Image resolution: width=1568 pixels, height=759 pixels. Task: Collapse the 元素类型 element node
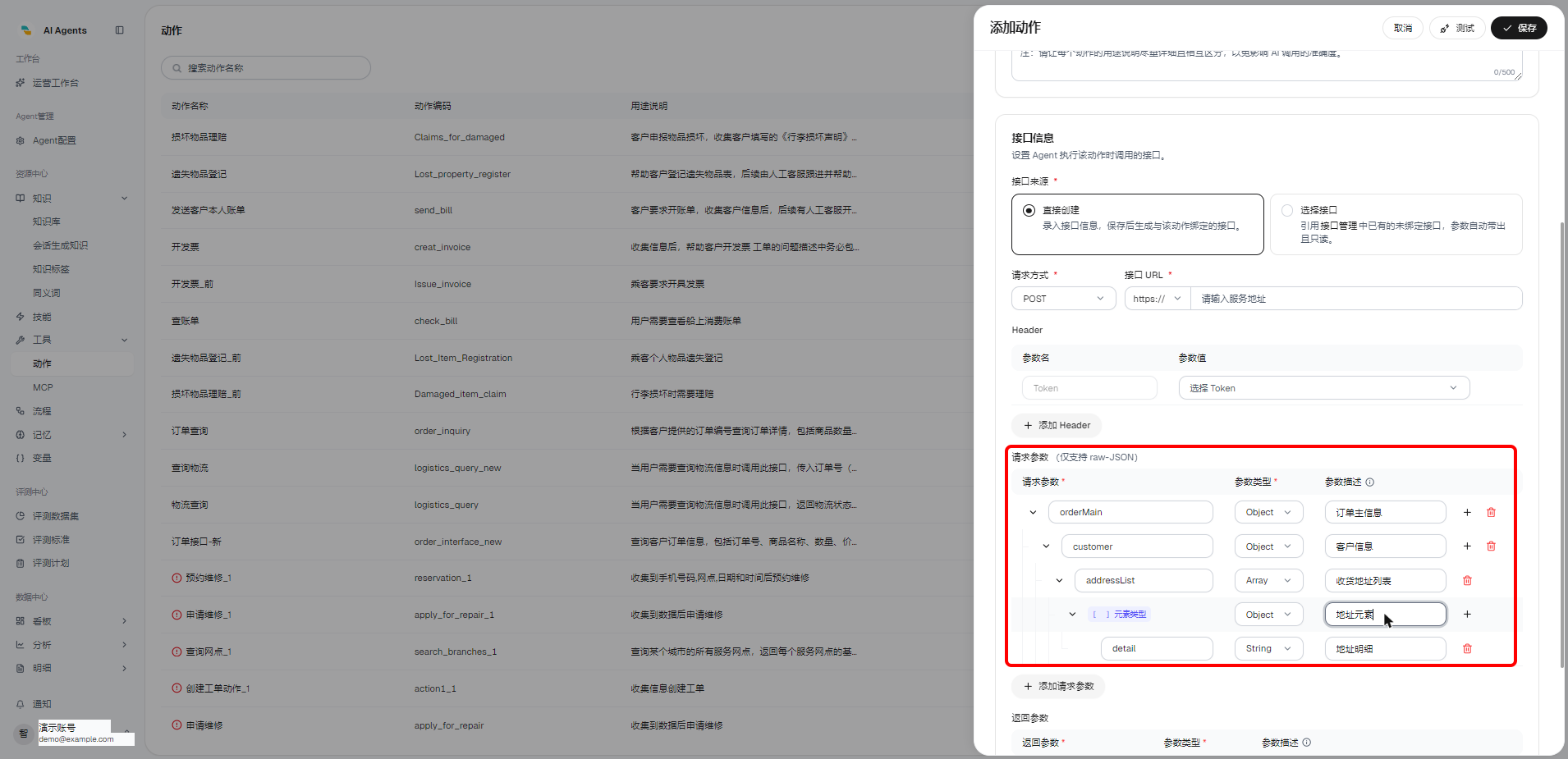tap(1072, 614)
